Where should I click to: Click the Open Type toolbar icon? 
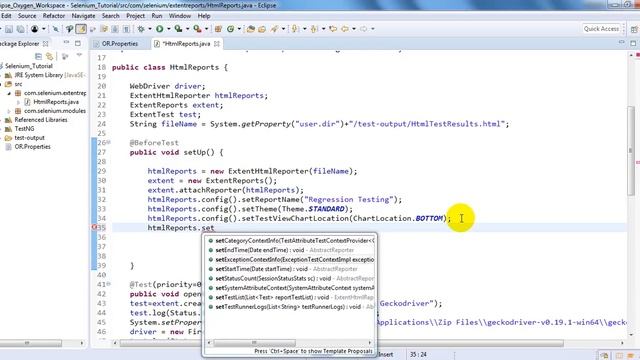[250, 29]
